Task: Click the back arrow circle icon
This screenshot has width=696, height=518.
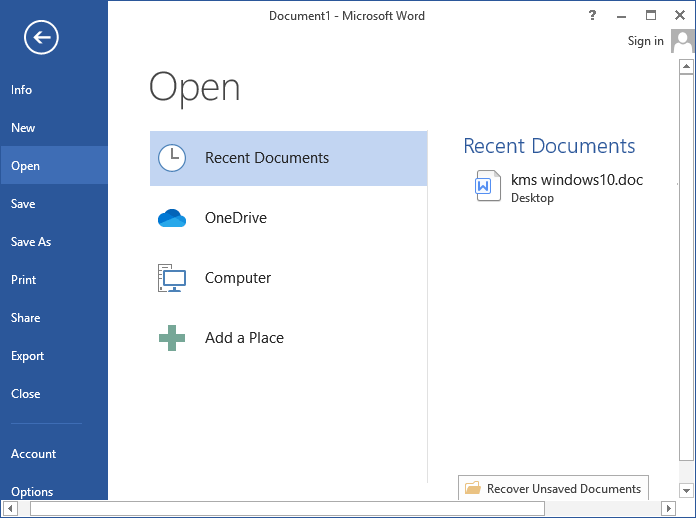Action: 43,38
